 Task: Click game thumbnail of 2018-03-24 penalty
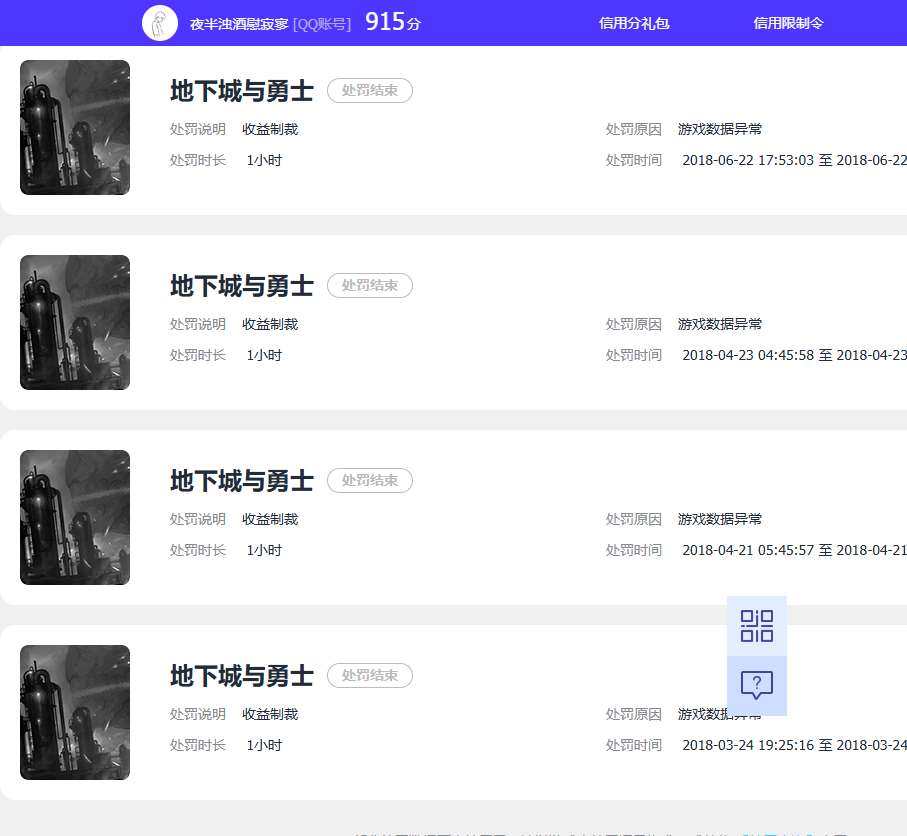click(x=75, y=712)
